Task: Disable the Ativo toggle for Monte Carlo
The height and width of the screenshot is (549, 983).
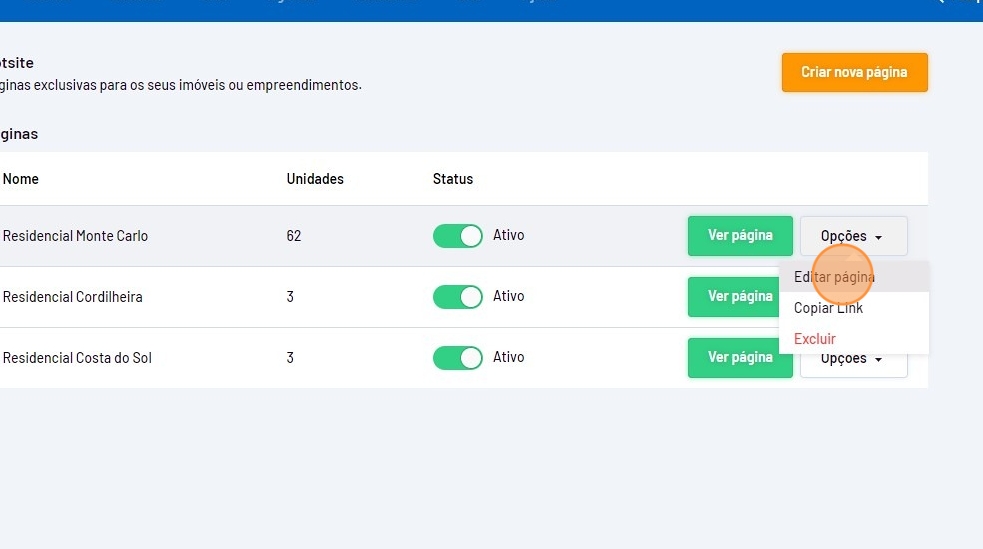Action: (x=457, y=236)
